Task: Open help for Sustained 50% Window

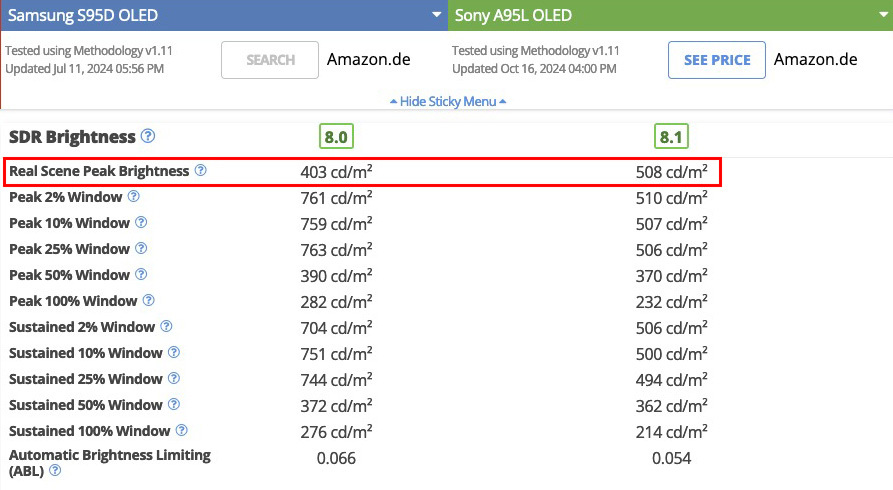Action: (174, 405)
